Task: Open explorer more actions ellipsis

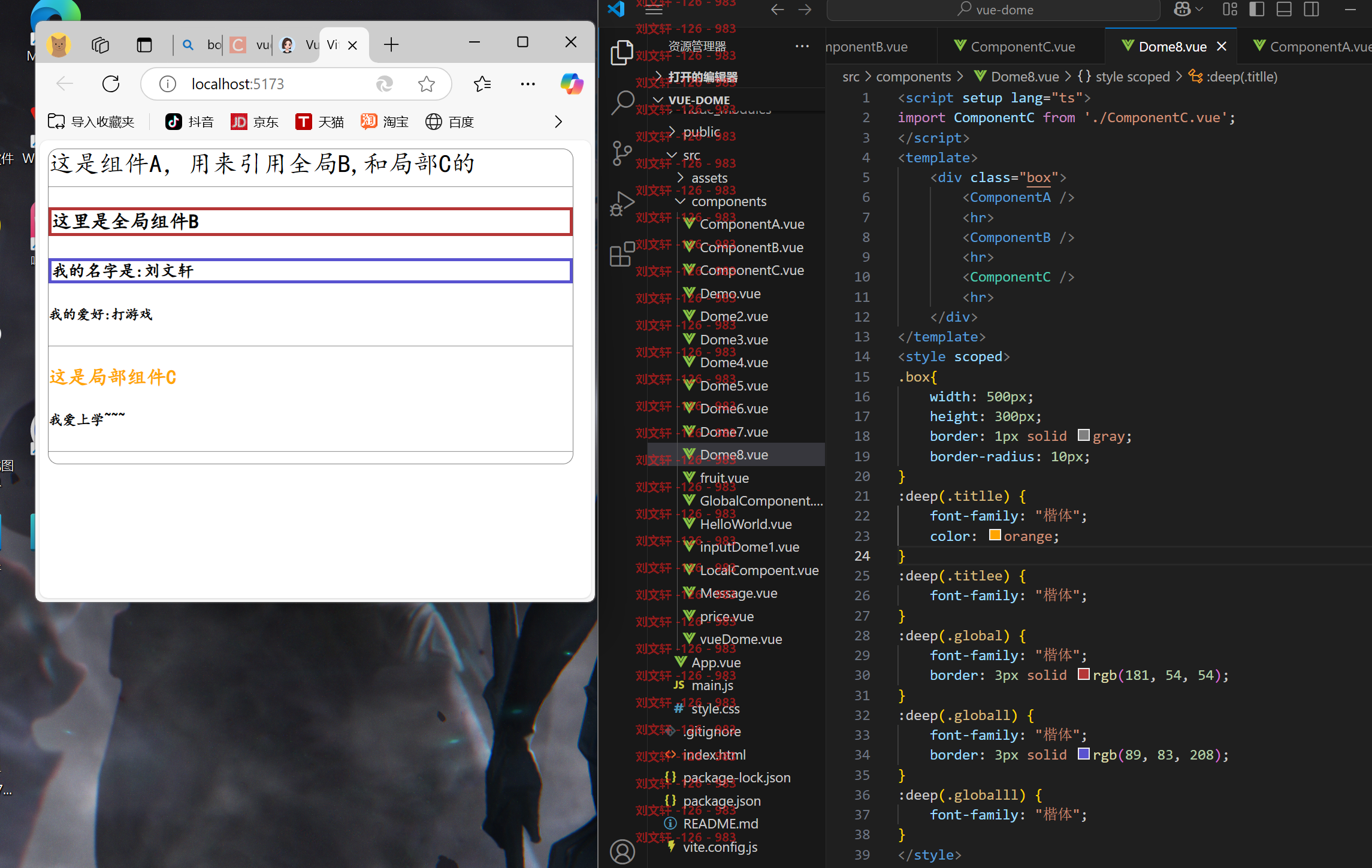Action: [x=802, y=46]
